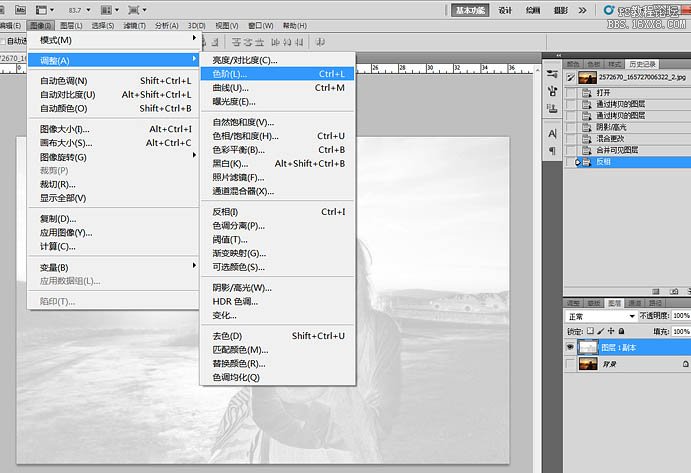Viewport: 691px width, 473px height.
Task: Switch to the 历史记录 tab
Action: pos(643,64)
